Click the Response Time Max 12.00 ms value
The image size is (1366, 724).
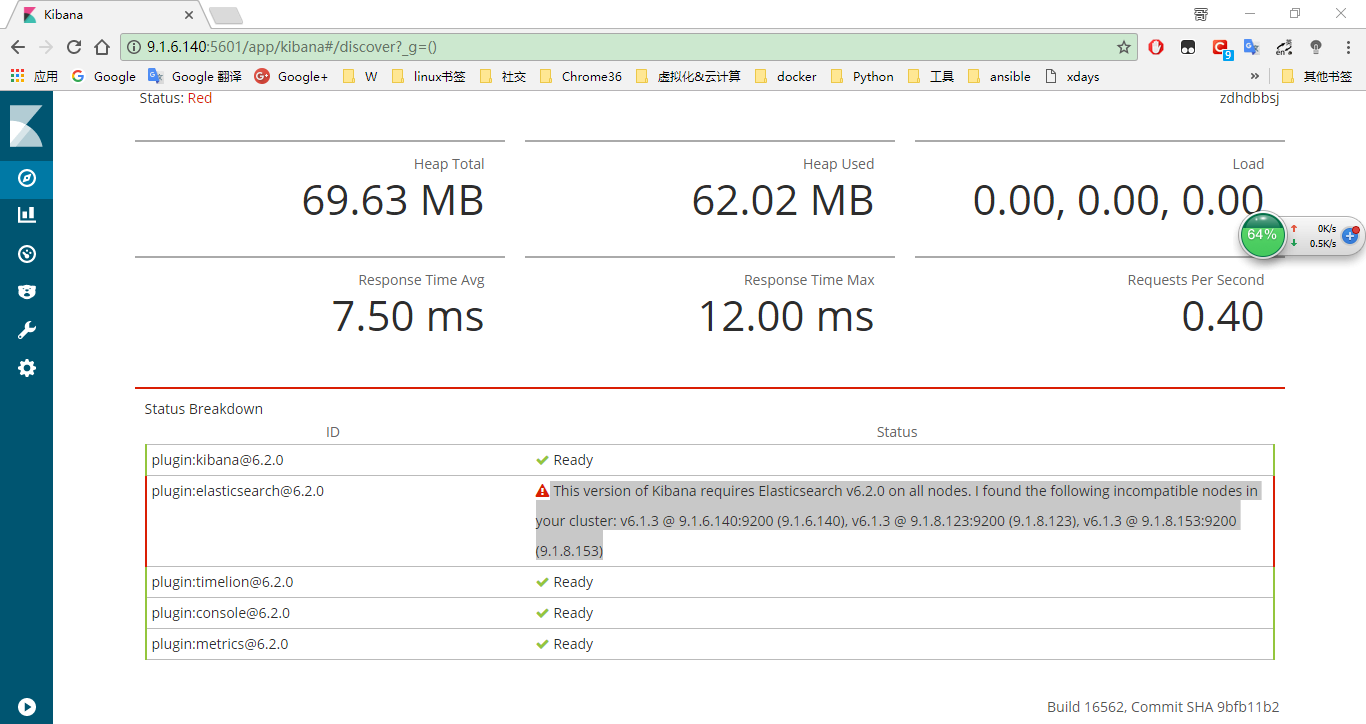coord(786,317)
